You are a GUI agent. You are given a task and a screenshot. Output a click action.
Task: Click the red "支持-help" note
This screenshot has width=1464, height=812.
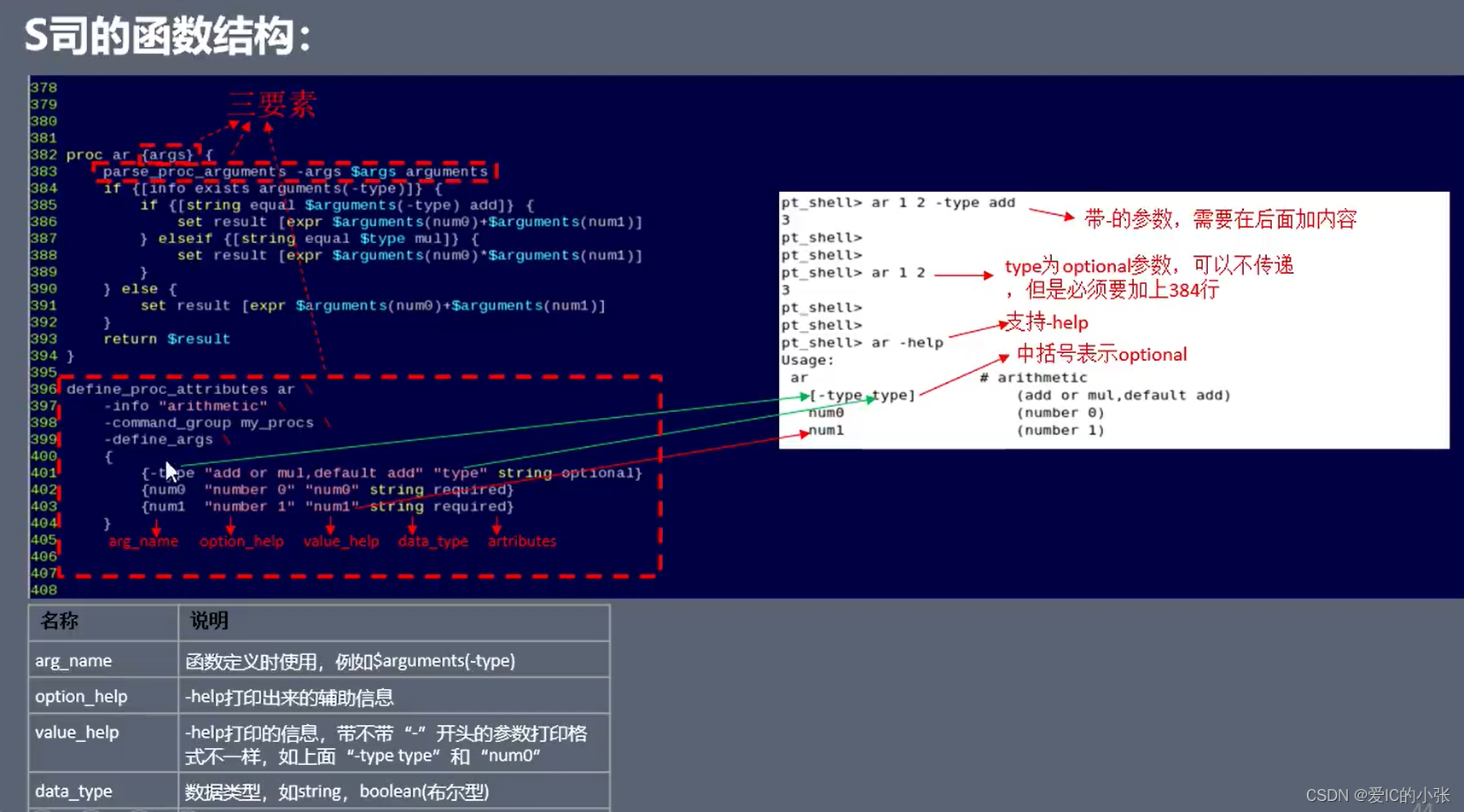tap(1047, 322)
